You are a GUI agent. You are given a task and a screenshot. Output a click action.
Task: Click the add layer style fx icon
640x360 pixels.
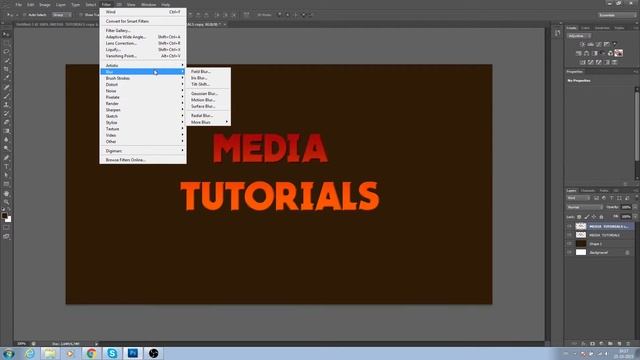point(583,344)
